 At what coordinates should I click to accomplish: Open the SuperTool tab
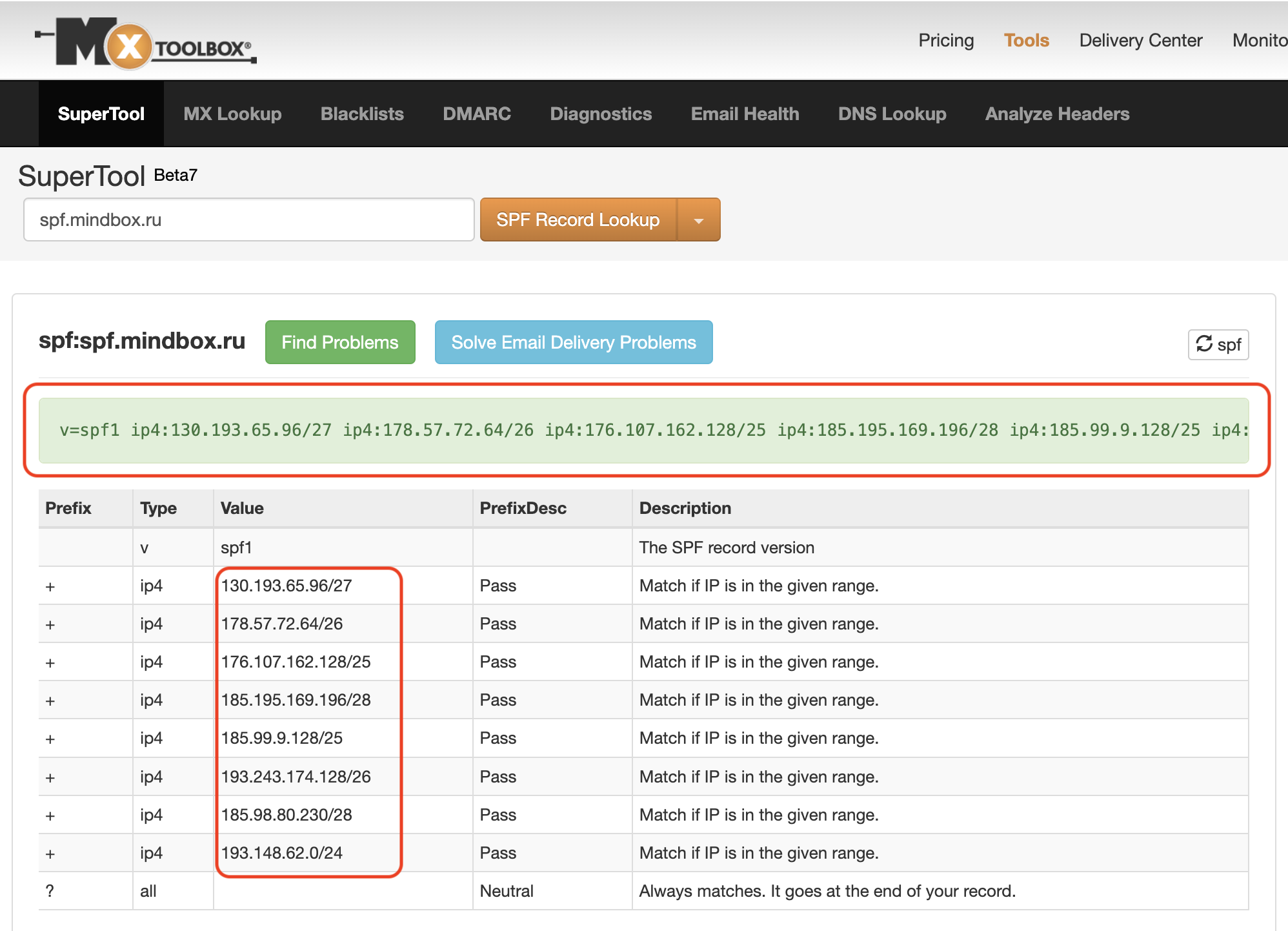[101, 114]
